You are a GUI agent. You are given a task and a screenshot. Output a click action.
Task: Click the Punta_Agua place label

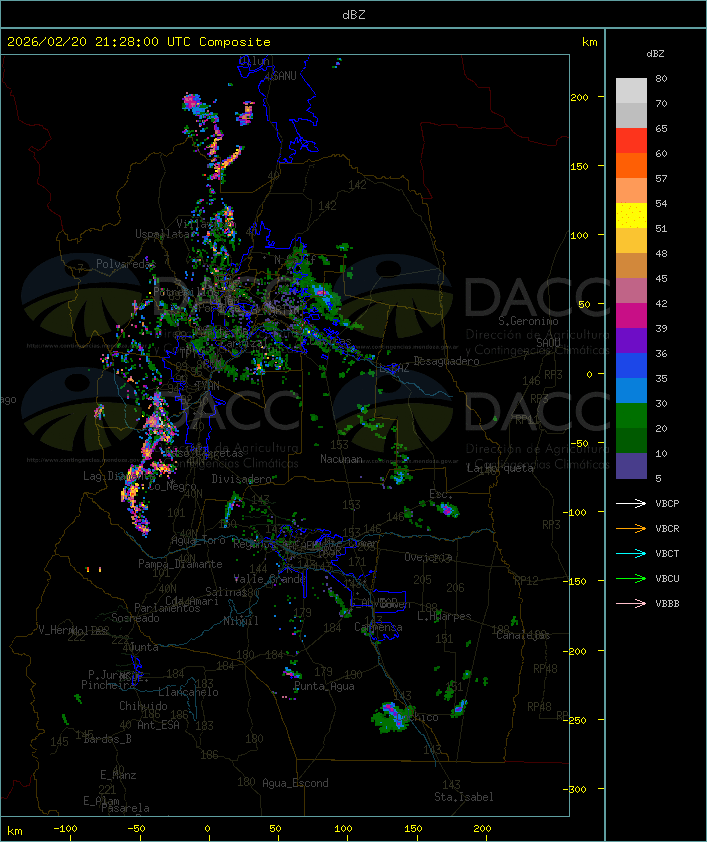pos(324,686)
